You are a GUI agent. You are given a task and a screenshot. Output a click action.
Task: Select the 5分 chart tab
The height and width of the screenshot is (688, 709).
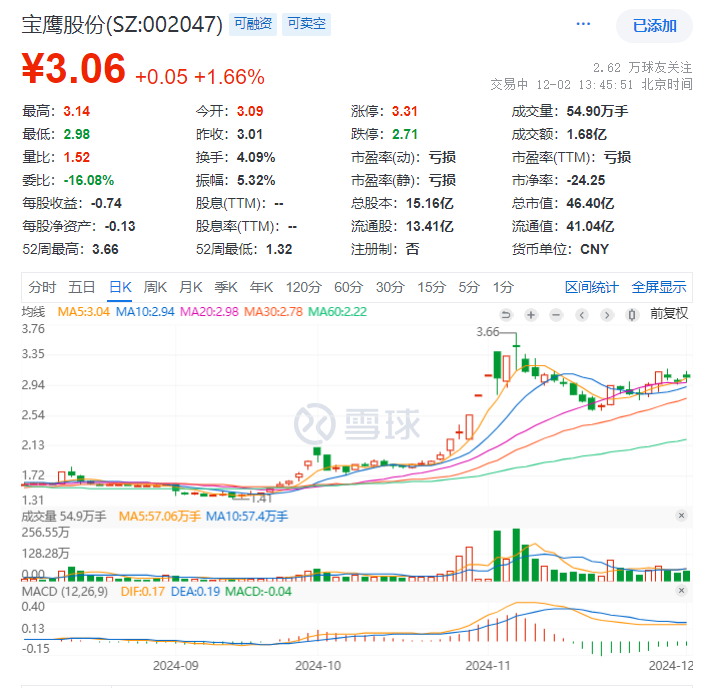point(468,287)
